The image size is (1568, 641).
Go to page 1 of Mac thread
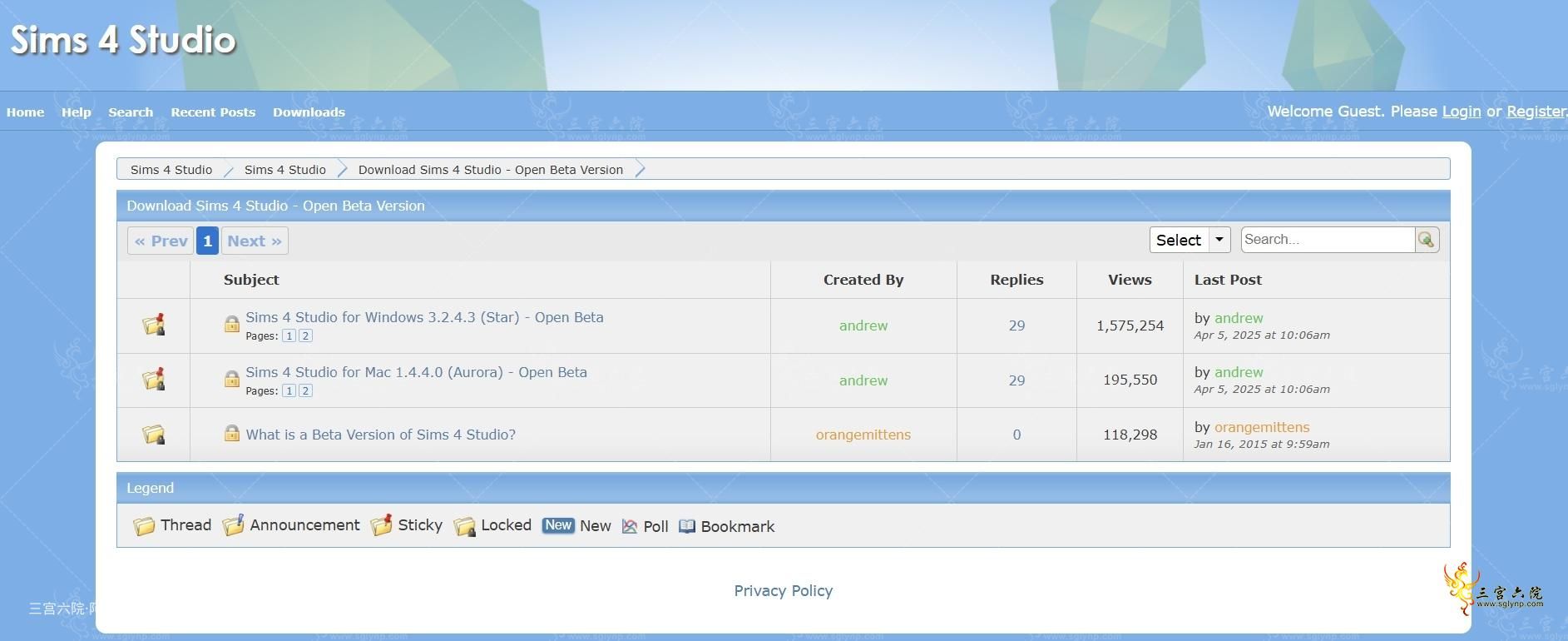coord(289,390)
